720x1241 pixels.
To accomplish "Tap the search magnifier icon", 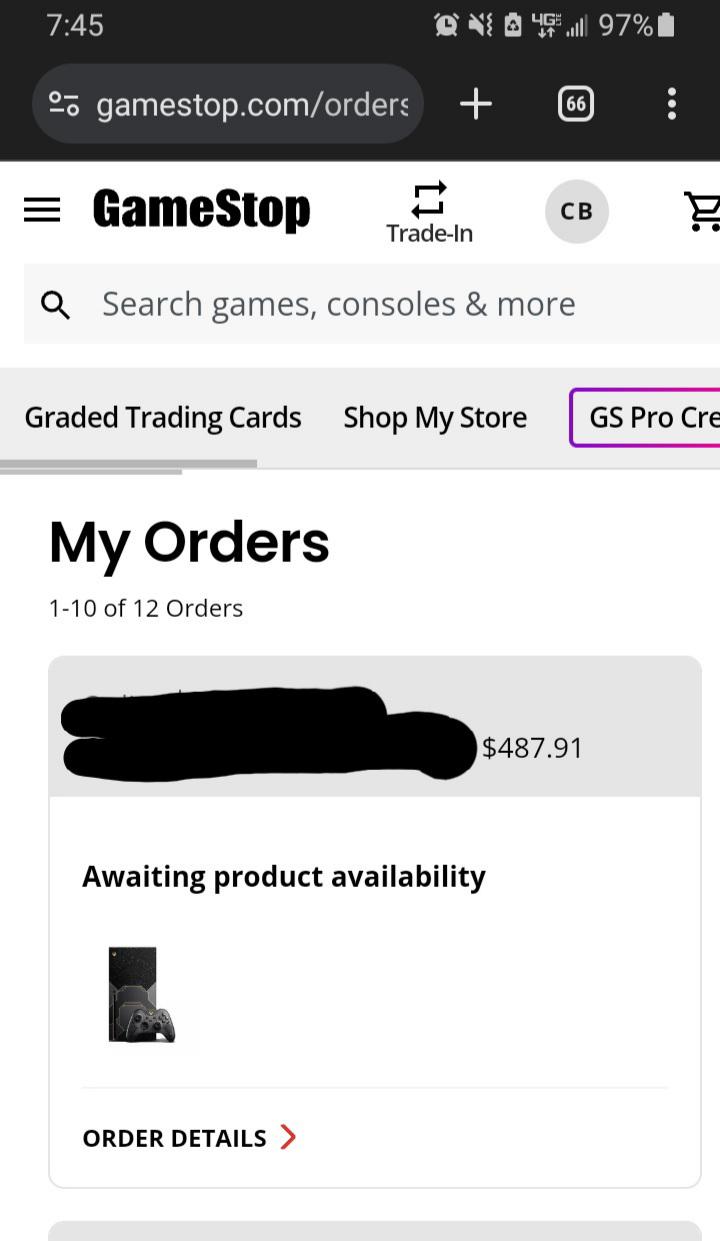I will [55, 304].
